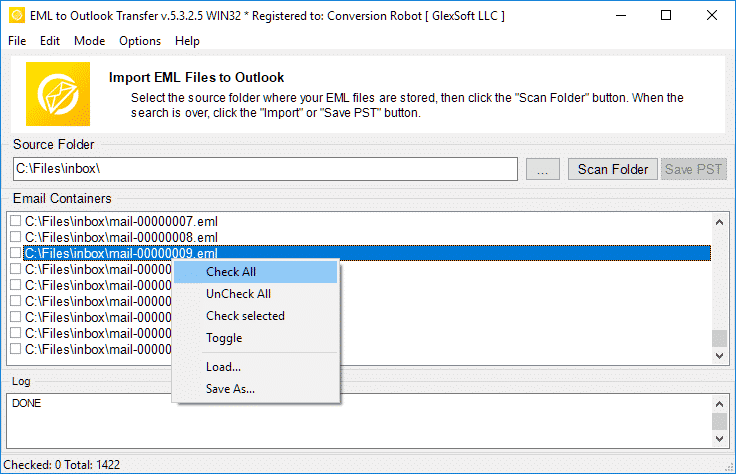
Task: Select Check selected in context menu
Action: click(255, 316)
